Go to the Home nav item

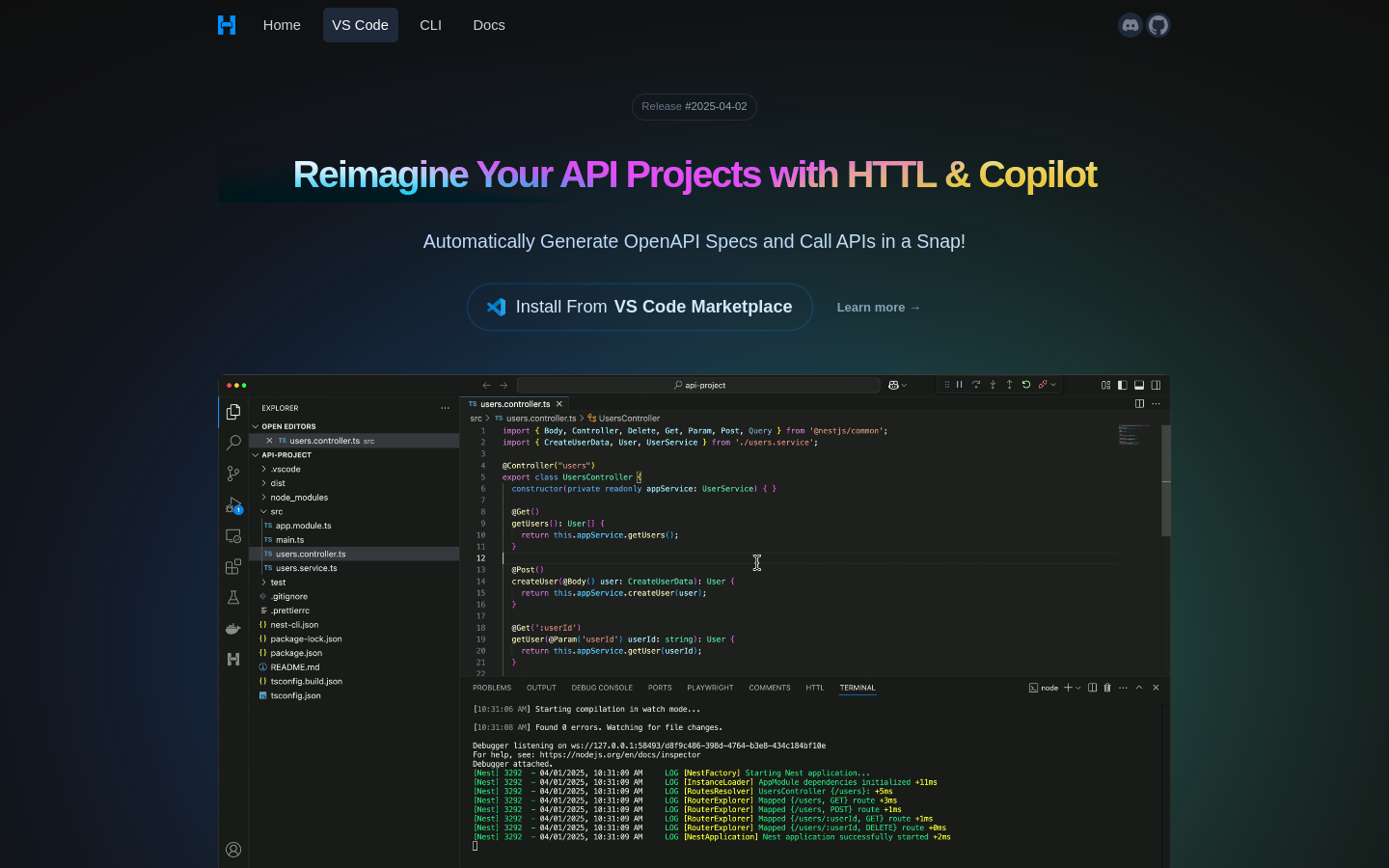282,25
